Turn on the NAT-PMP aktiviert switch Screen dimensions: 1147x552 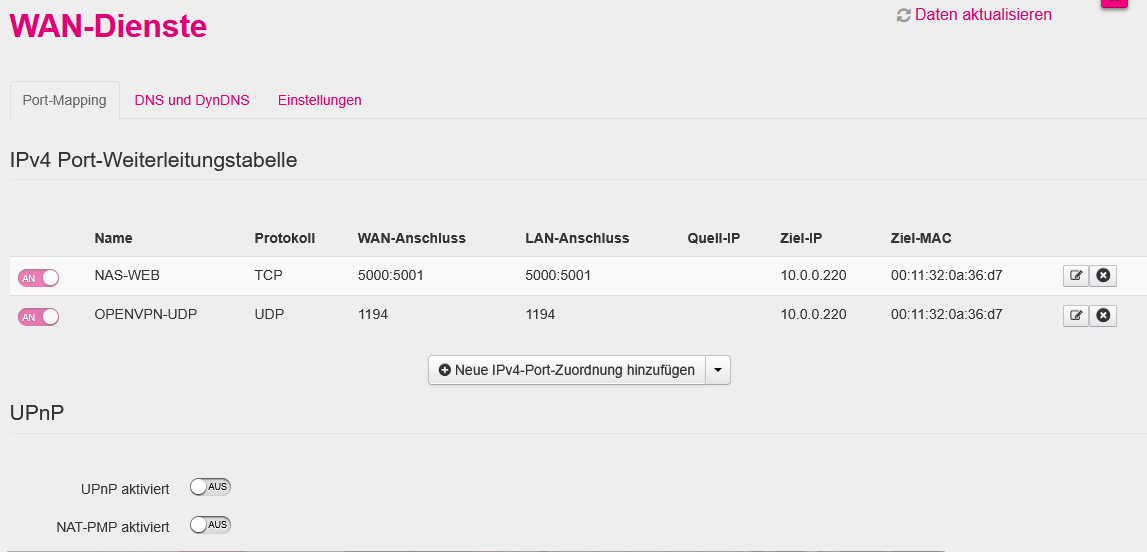click(210, 525)
